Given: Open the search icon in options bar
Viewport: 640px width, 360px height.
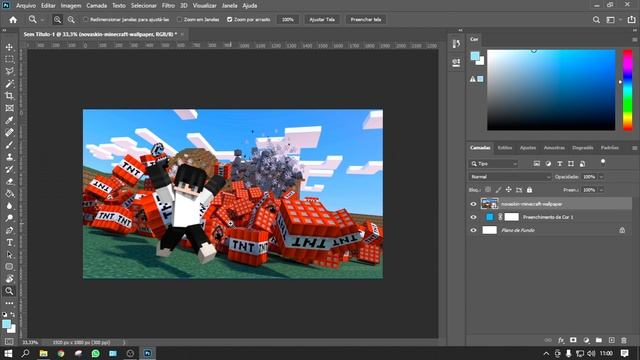Looking at the screenshot, I should [596, 20].
